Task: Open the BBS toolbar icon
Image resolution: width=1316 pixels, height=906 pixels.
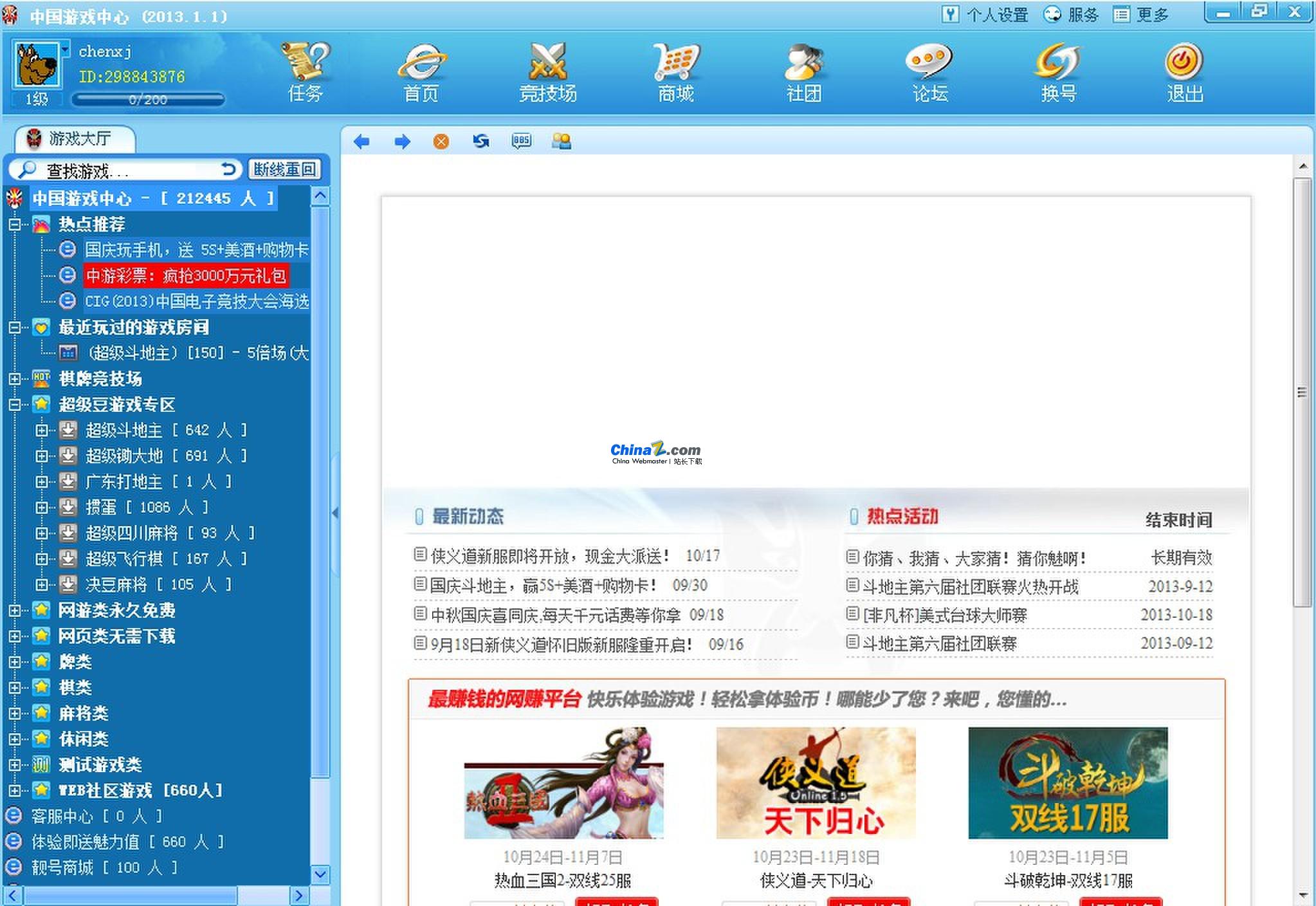Action: point(522,141)
